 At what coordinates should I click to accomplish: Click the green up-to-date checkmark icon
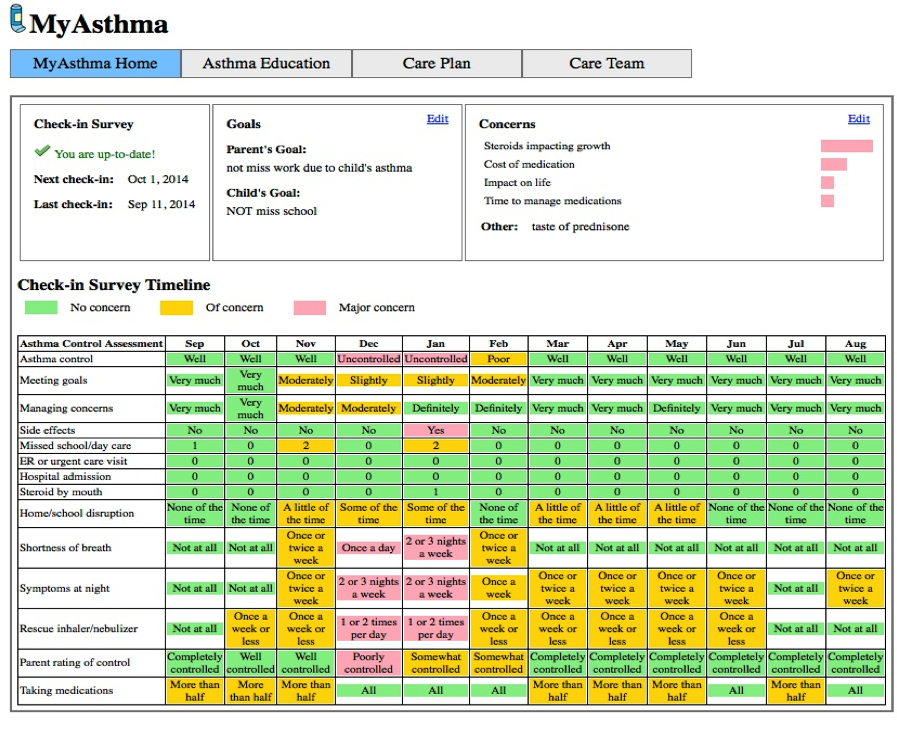[42, 152]
